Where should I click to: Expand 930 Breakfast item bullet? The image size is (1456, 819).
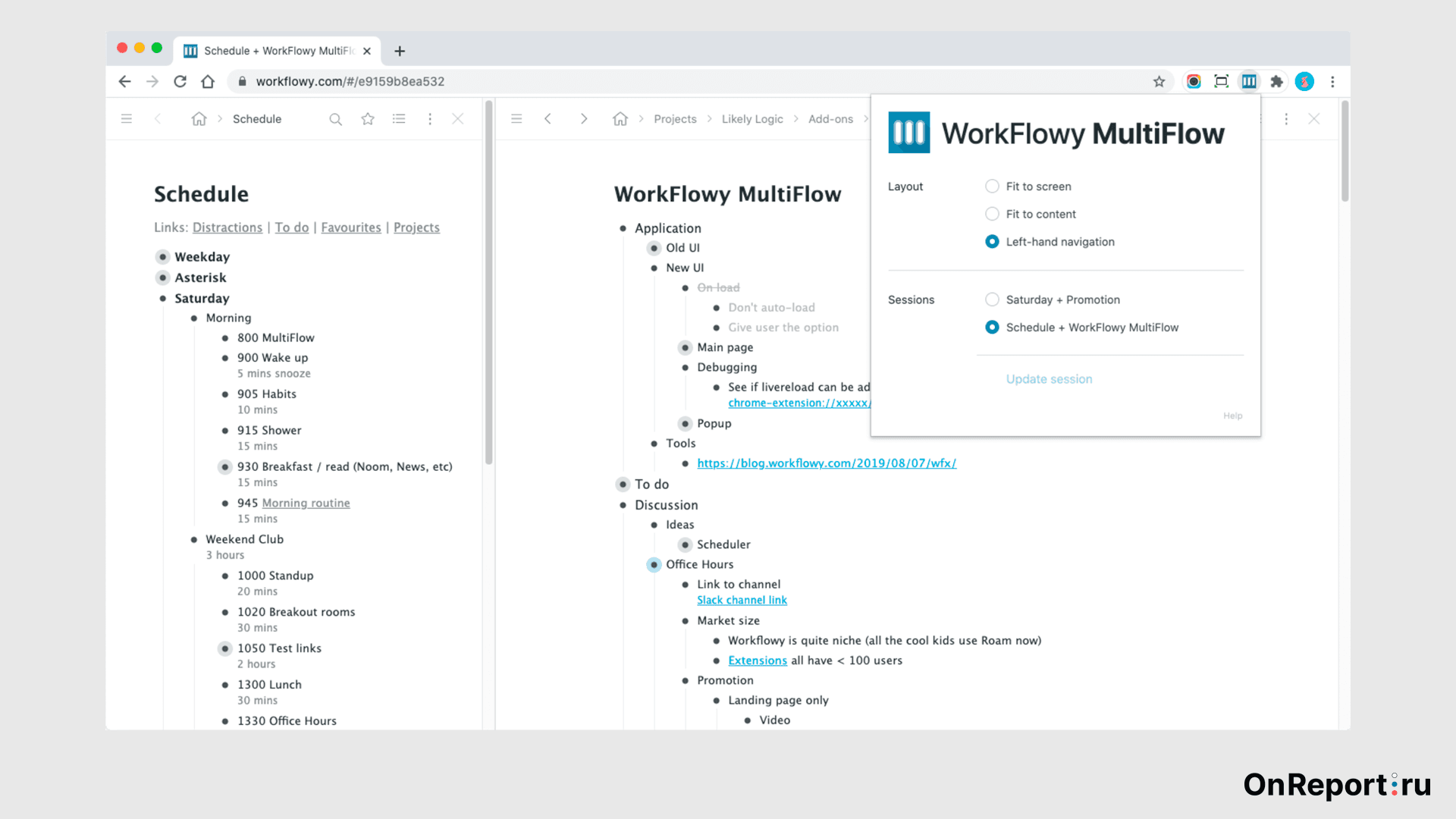point(225,466)
